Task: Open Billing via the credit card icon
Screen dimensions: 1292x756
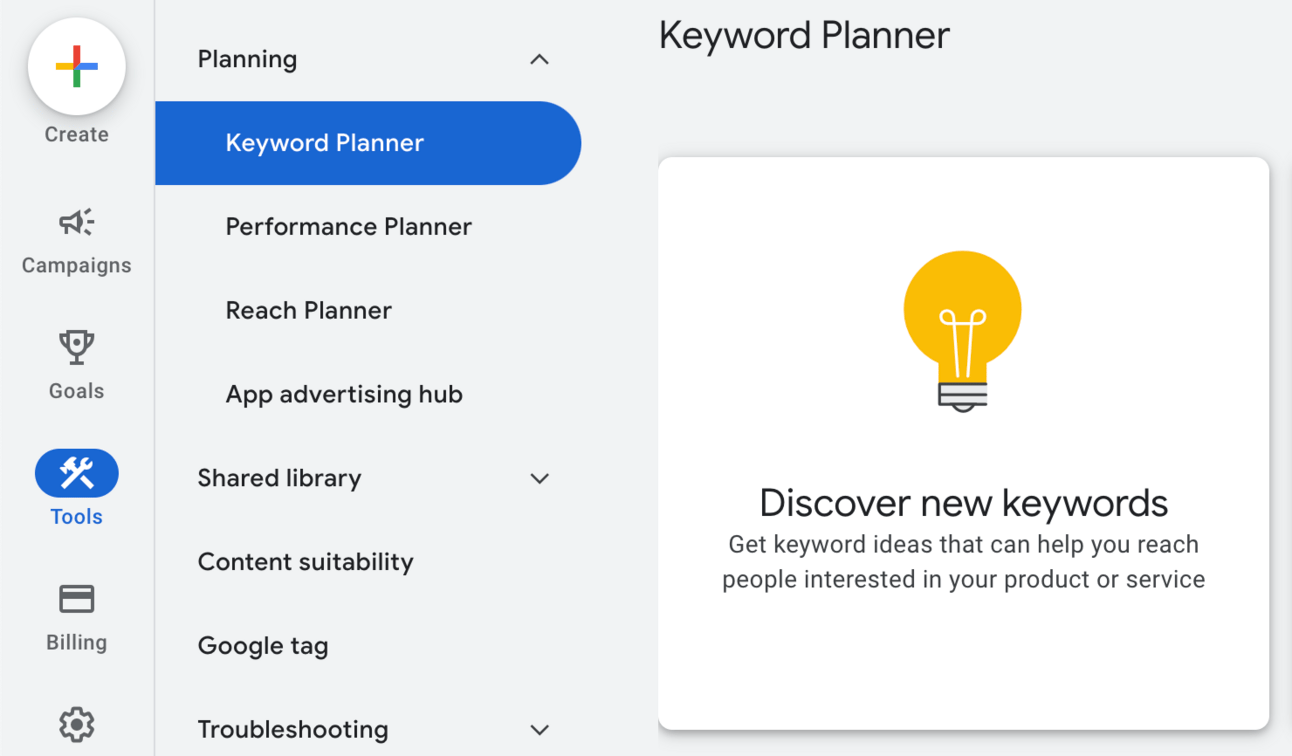Action: coord(76,599)
